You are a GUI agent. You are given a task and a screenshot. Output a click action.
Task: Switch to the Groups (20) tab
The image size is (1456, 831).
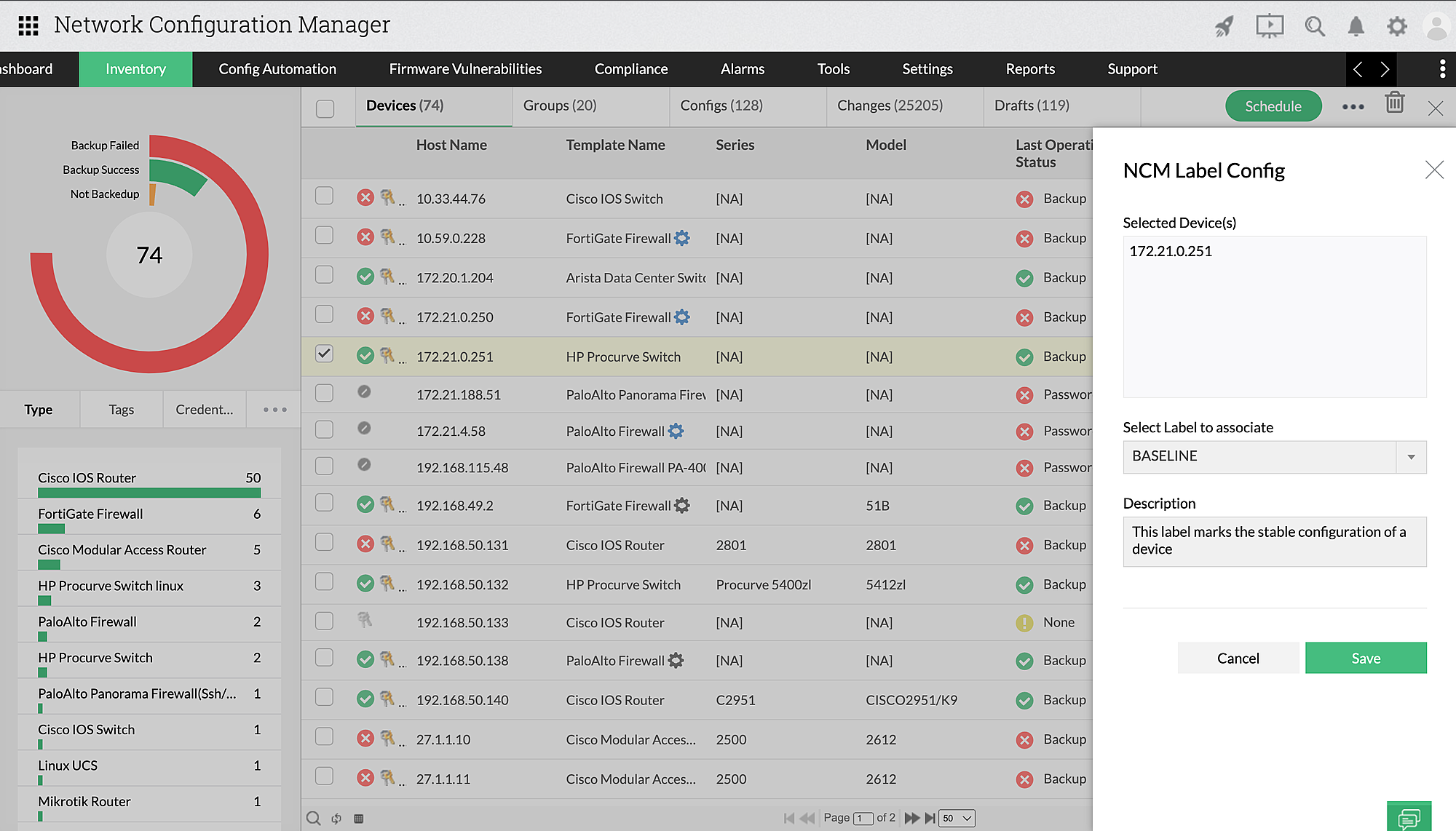(x=559, y=106)
